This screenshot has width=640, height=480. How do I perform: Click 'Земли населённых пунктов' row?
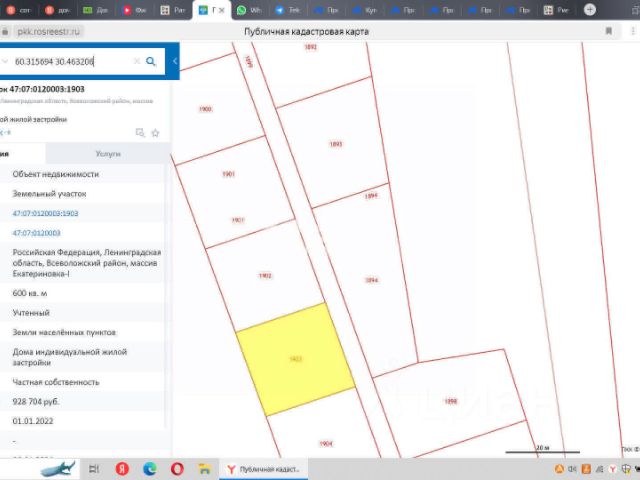[64, 332]
